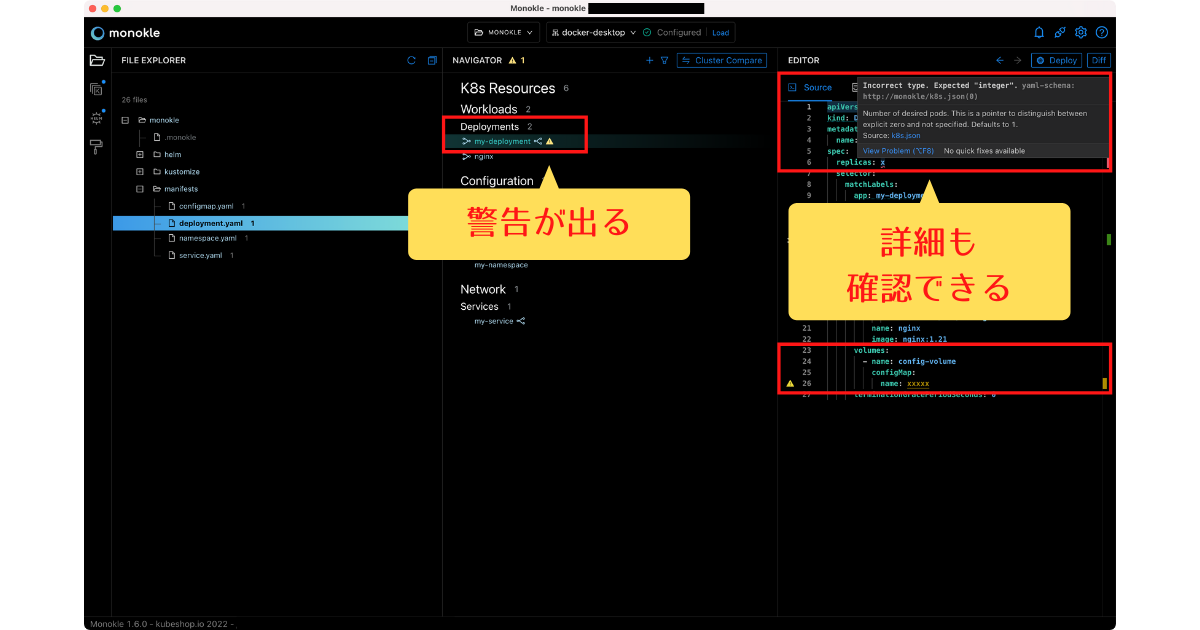This screenshot has height=630, width=1200.
Task: Click the incoming refs icon before nginx
Action: coord(466,157)
